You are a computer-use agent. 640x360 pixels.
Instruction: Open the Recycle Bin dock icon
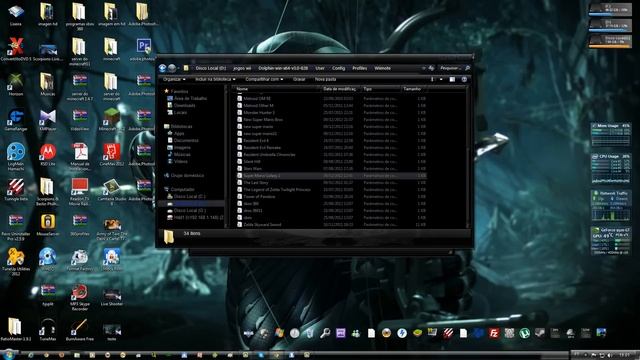pyautogui.click(x=310, y=333)
